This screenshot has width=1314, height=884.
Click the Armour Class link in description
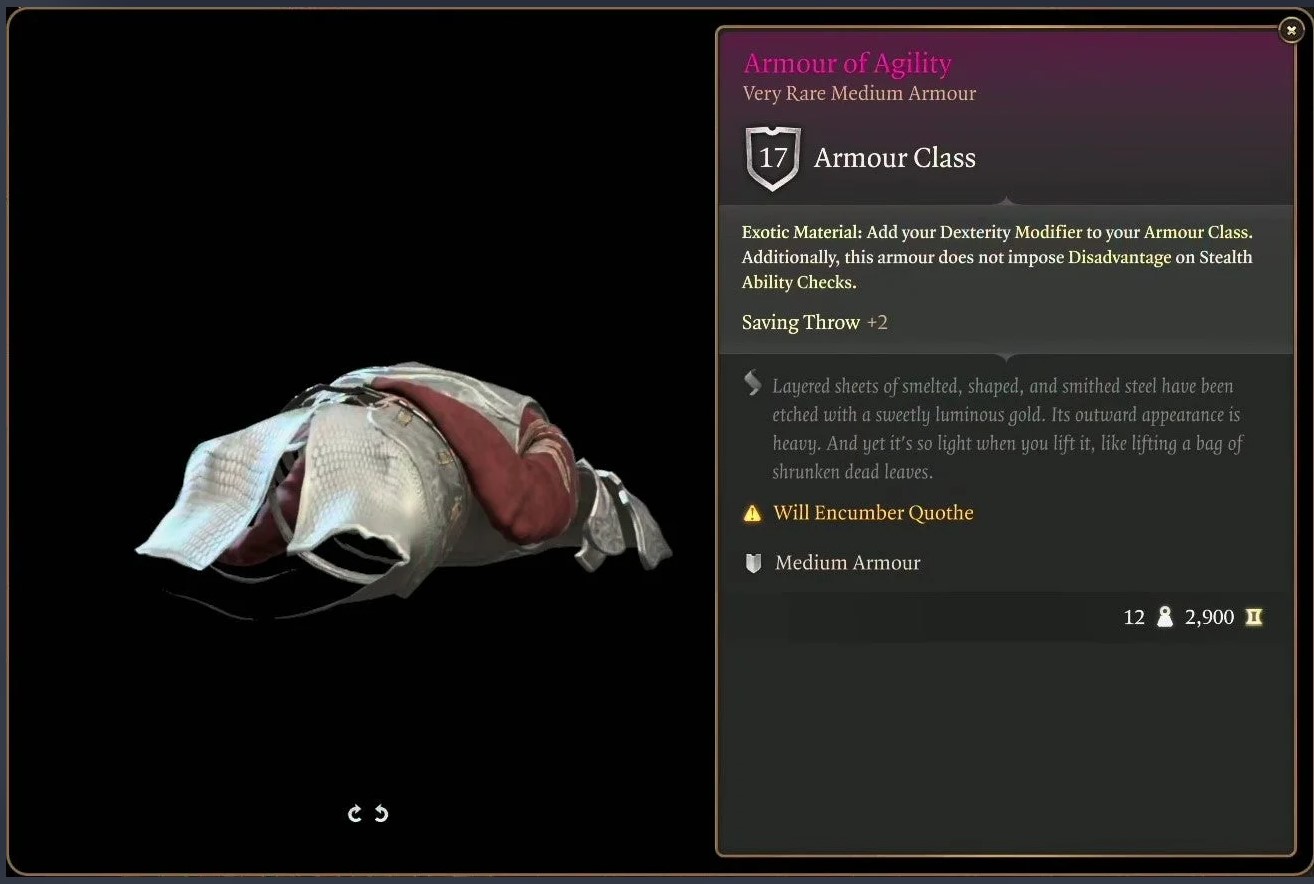point(1198,232)
